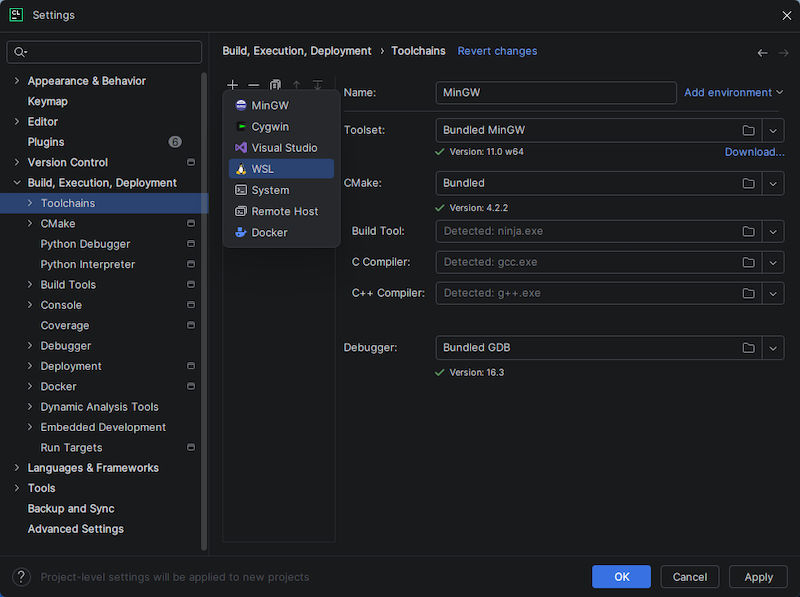Click the project-level icon beside Version Control
Image resolution: width=800 pixels, height=597 pixels.
click(x=191, y=162)
